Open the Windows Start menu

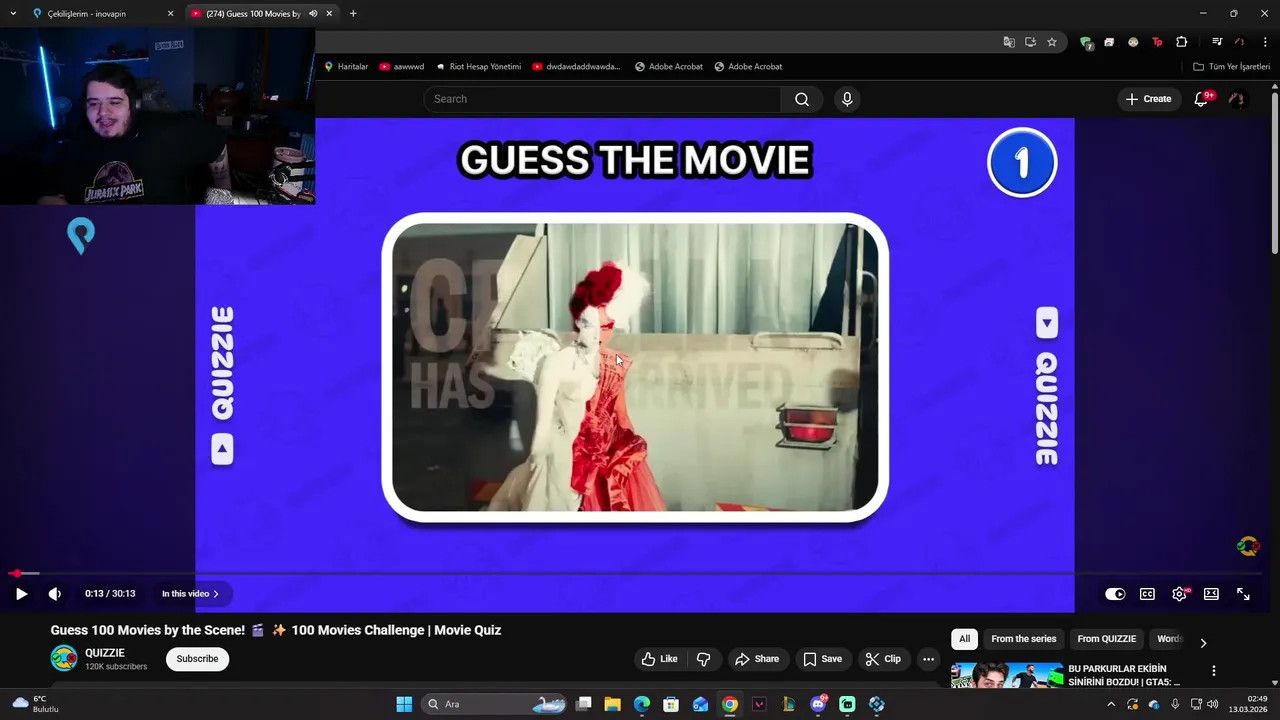tap(404, 704)
